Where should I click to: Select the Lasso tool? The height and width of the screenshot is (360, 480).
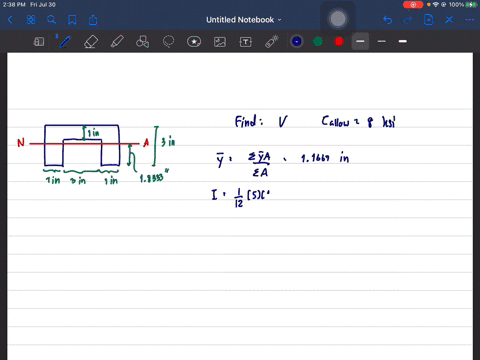[x=168, y=42]
